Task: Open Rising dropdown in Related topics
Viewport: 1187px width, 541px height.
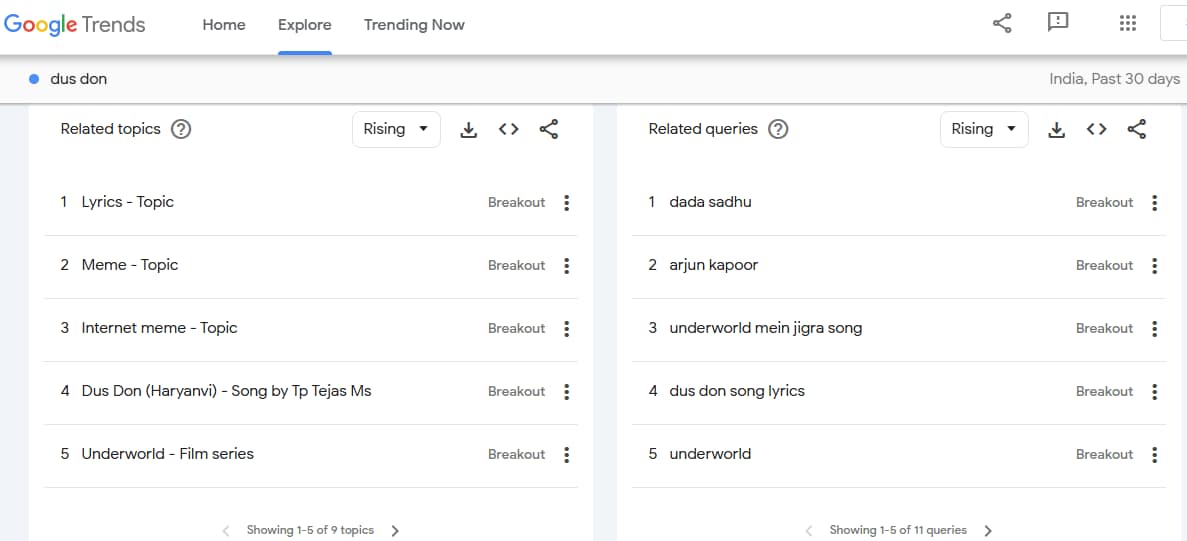Action: click(x=396, y=129)
